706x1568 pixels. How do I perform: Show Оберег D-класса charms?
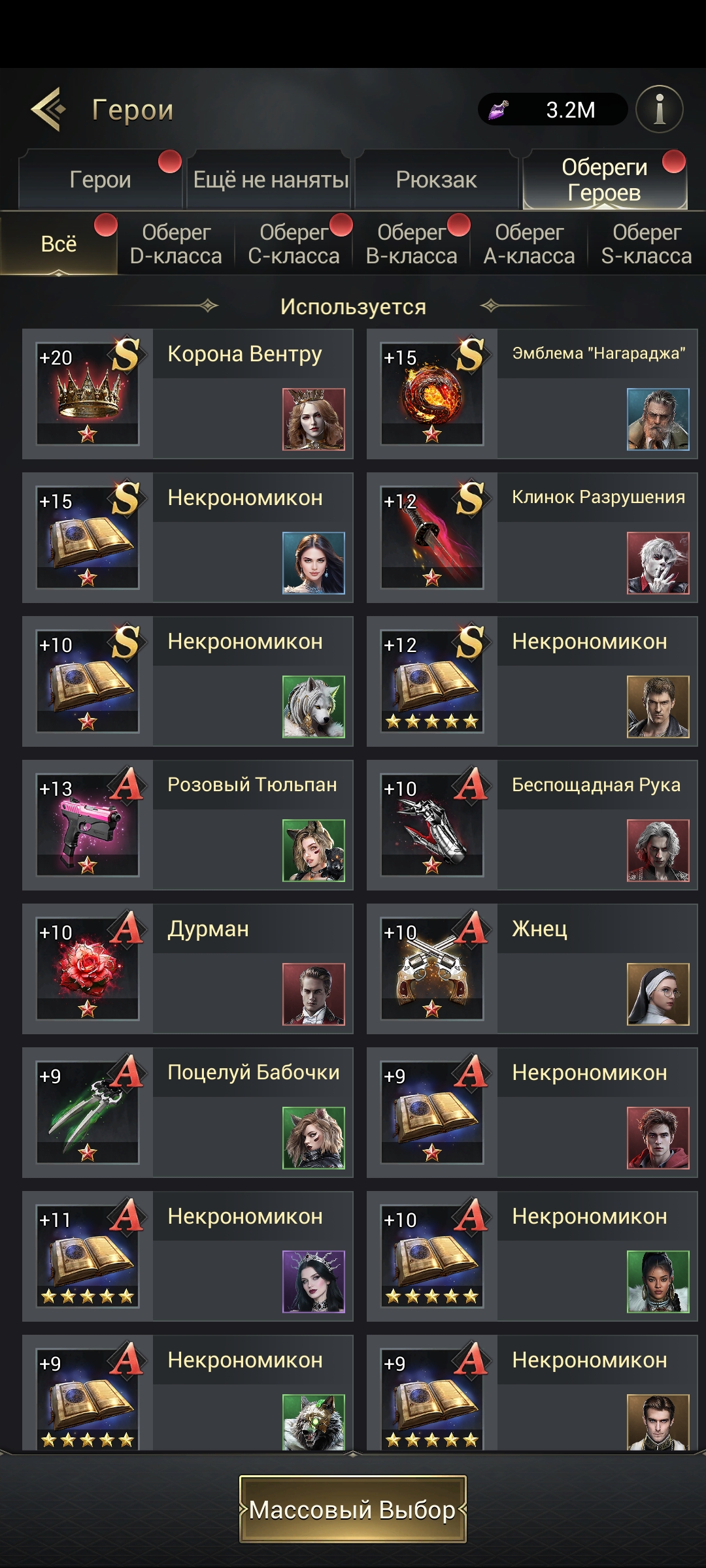click(176, 244)
